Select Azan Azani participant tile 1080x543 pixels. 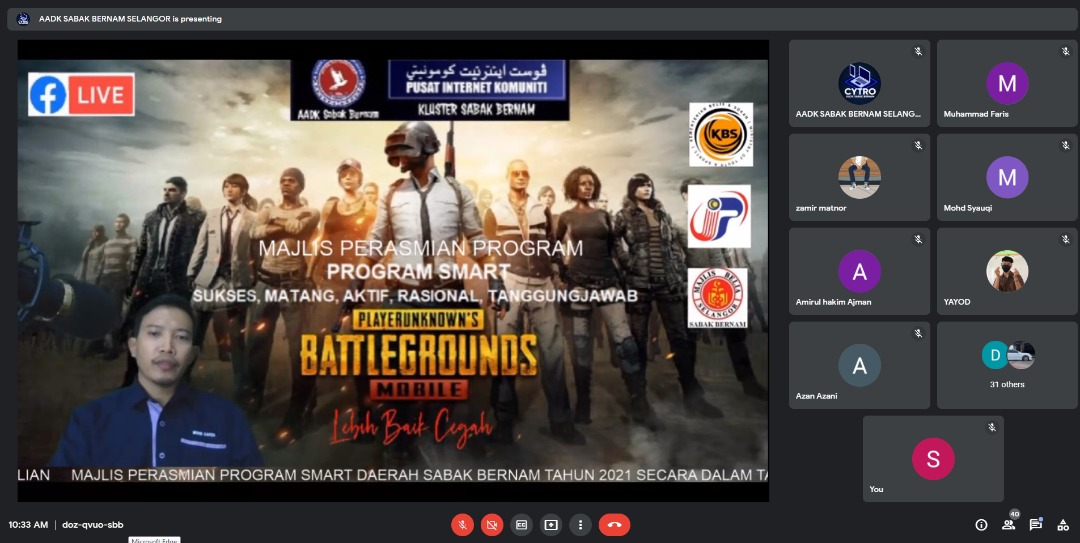(859, 365)
